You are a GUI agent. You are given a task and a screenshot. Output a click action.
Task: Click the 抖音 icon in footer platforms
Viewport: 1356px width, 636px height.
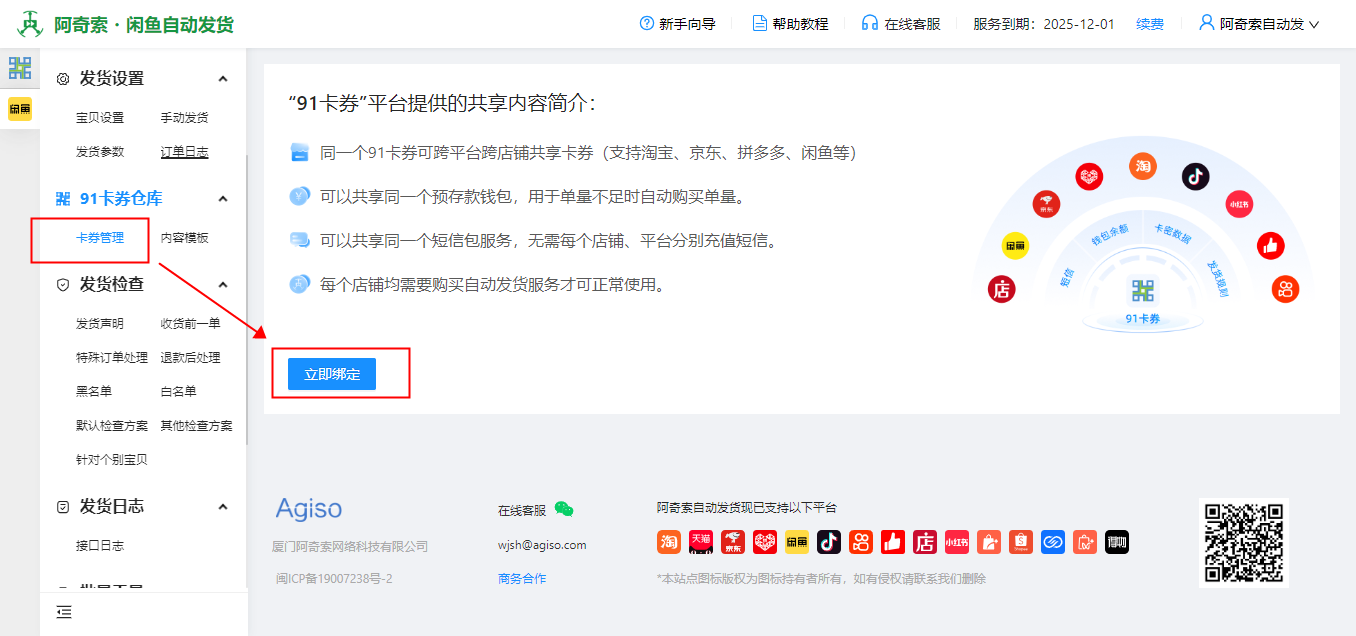click(829, 542)
